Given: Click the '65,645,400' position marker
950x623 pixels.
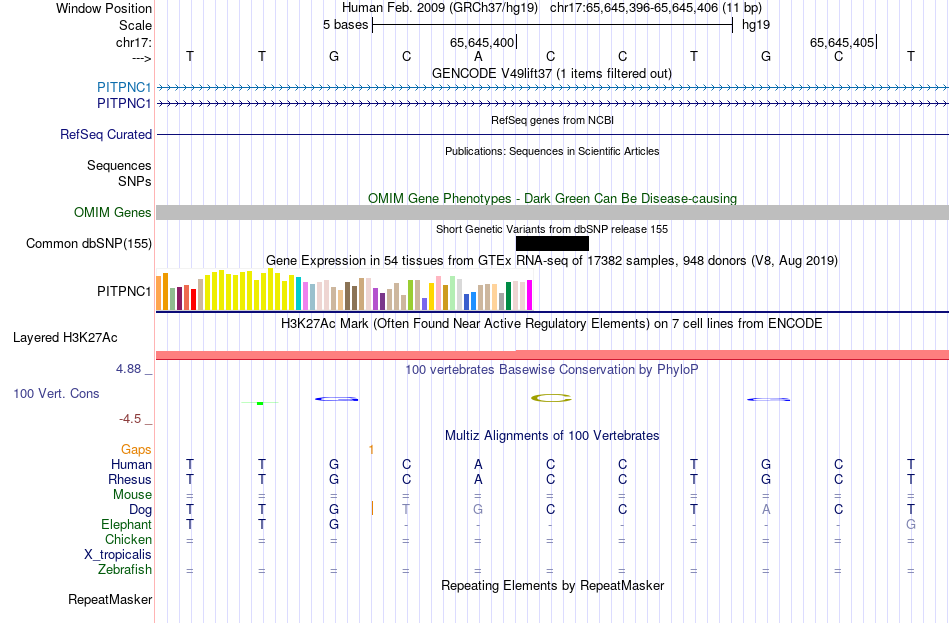Looking at the screenshot, I should click(482, 42).
